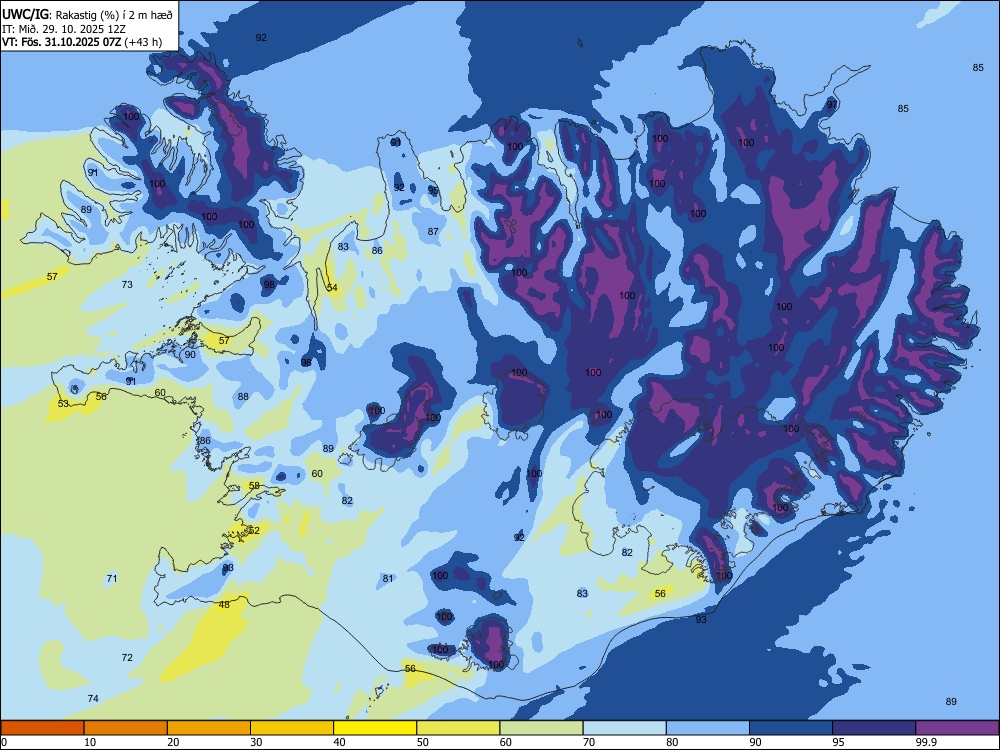This screenshot has height=750, width=1000.
Task: Click the purple above-99.9 legend swatch
Action: click(x=957, y=728)
